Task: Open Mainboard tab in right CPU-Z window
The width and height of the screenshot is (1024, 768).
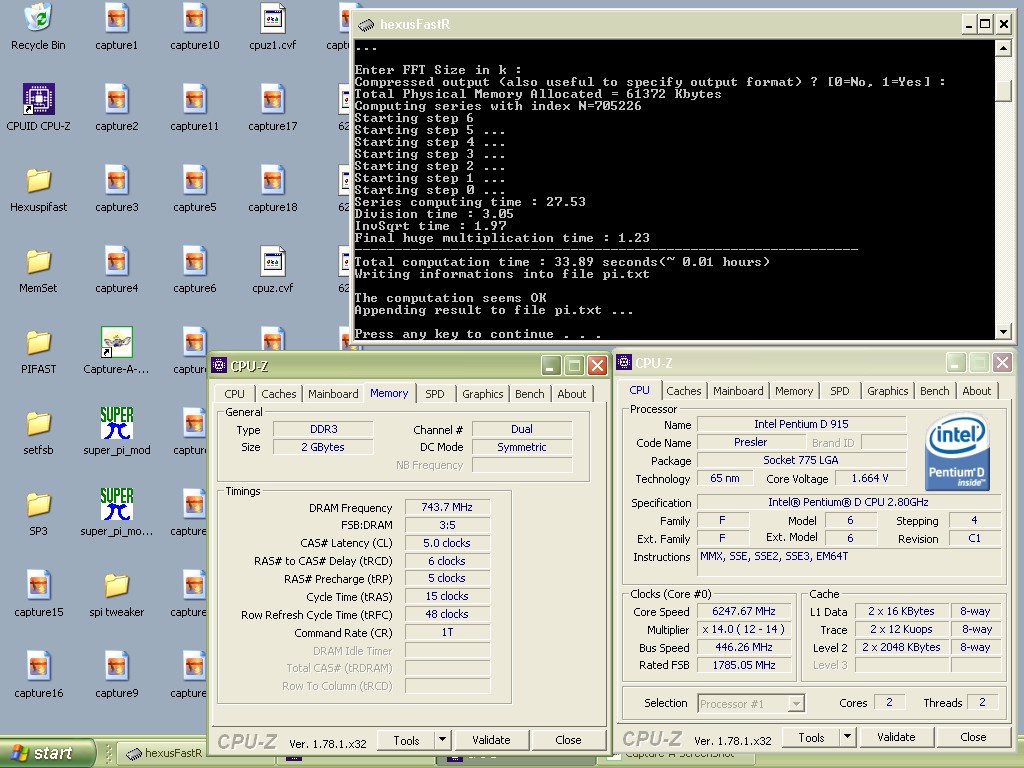Action: click(x=738, y=391)
